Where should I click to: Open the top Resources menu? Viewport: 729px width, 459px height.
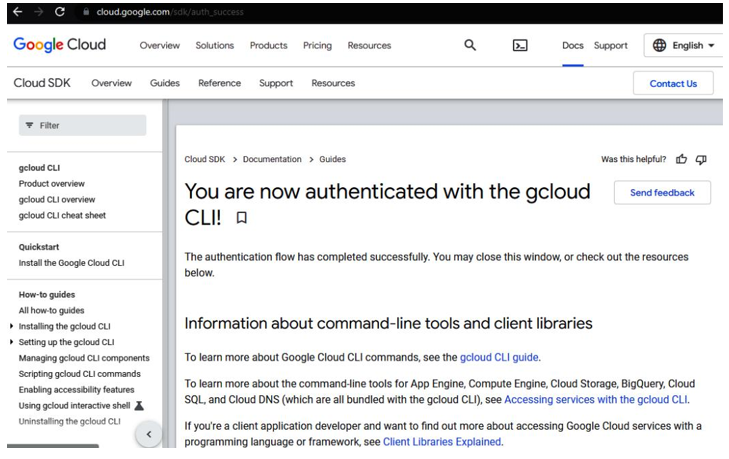coord(369,46)
